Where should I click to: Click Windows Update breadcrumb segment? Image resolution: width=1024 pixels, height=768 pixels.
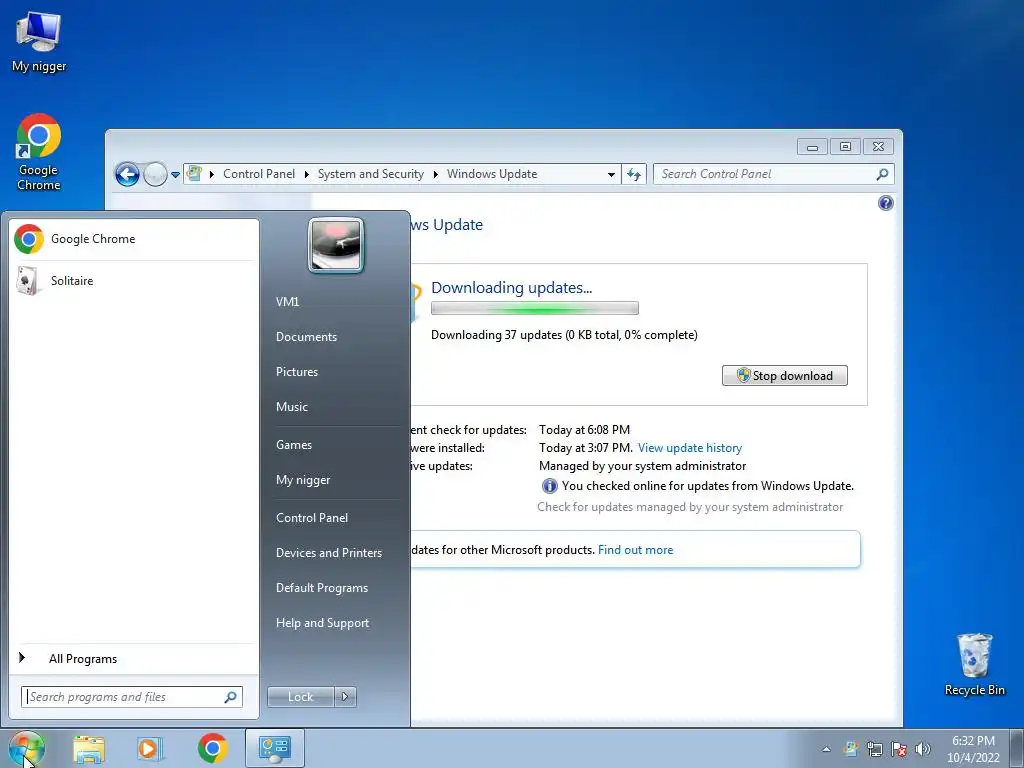click(x=492, y=174)
